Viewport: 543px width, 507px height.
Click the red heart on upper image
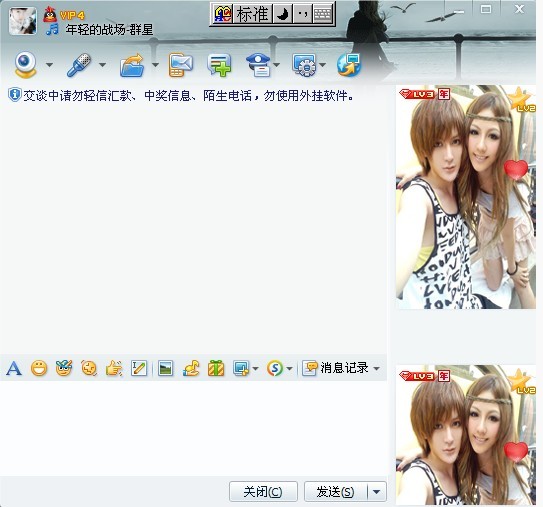[516, 169]
